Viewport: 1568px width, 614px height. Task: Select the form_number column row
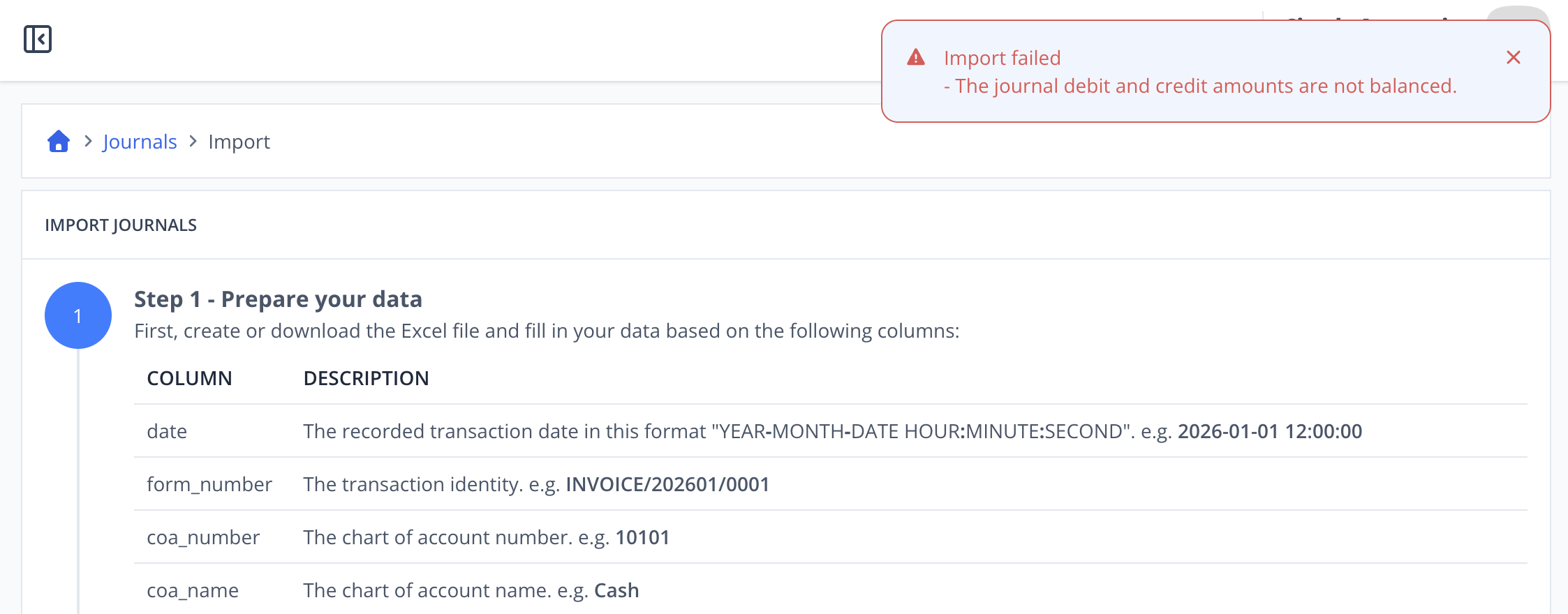(x=831, y=484)
